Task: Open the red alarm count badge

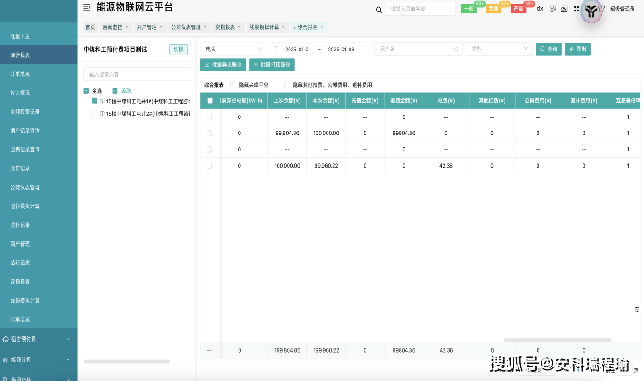Action: coord(518,9)
